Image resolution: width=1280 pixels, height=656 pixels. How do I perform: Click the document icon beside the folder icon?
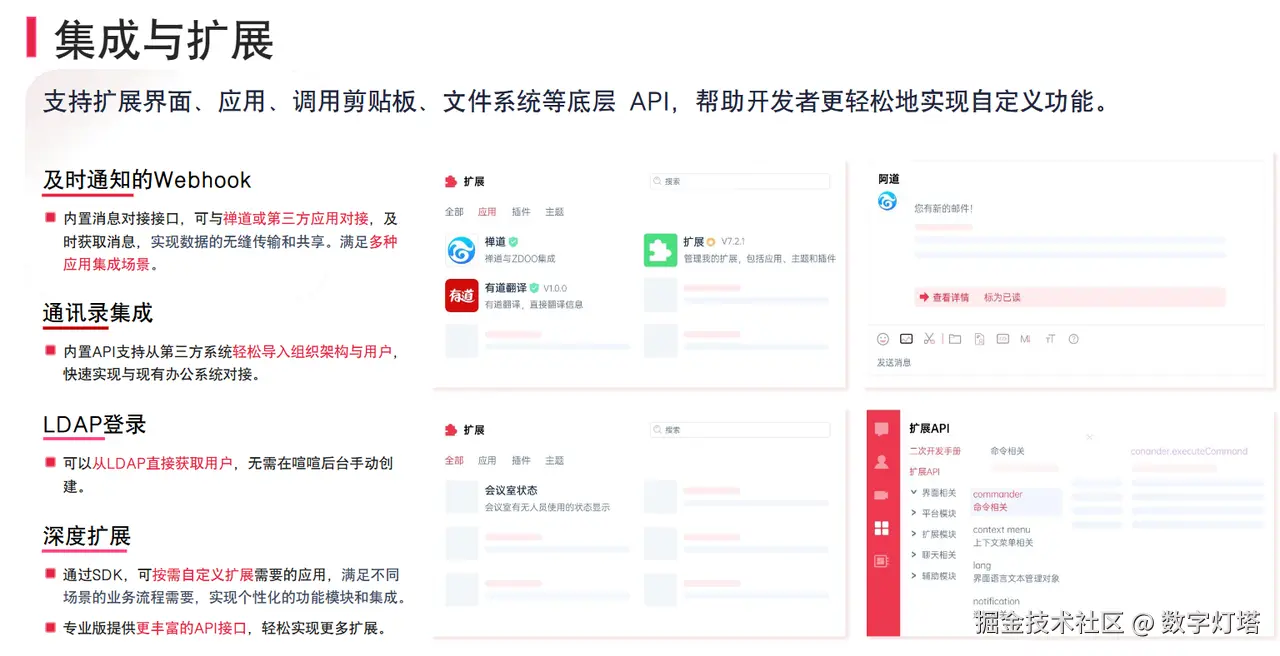point(979,339)
